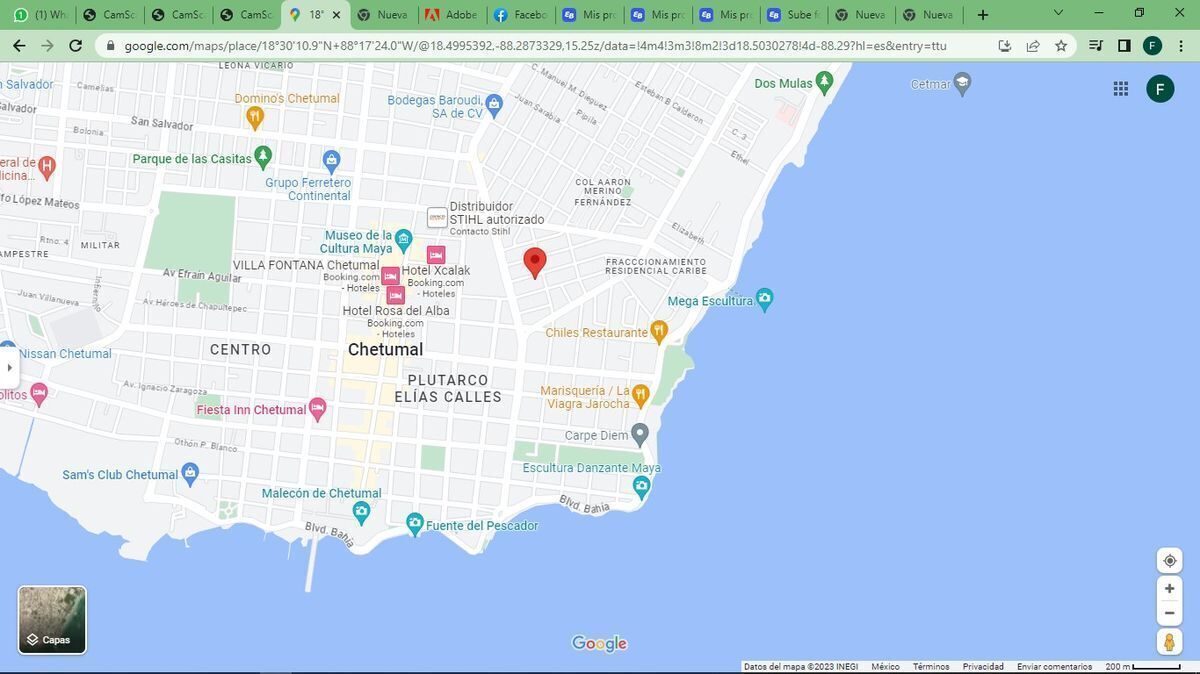This screenshot has width=1200, height=674.
Task: Open the tab search chevron in title bar
Action: (1060, 14)
